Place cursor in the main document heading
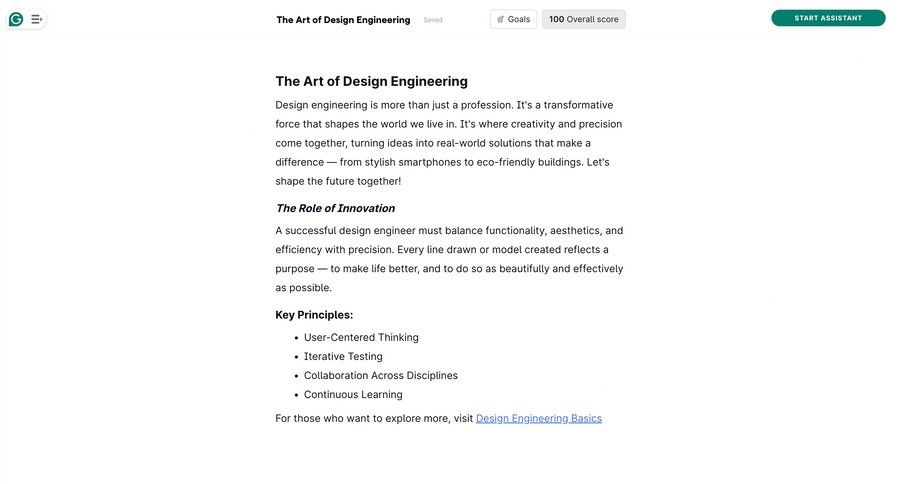The height and width of the screenshot is (484, 900). (x=371, y=81)
